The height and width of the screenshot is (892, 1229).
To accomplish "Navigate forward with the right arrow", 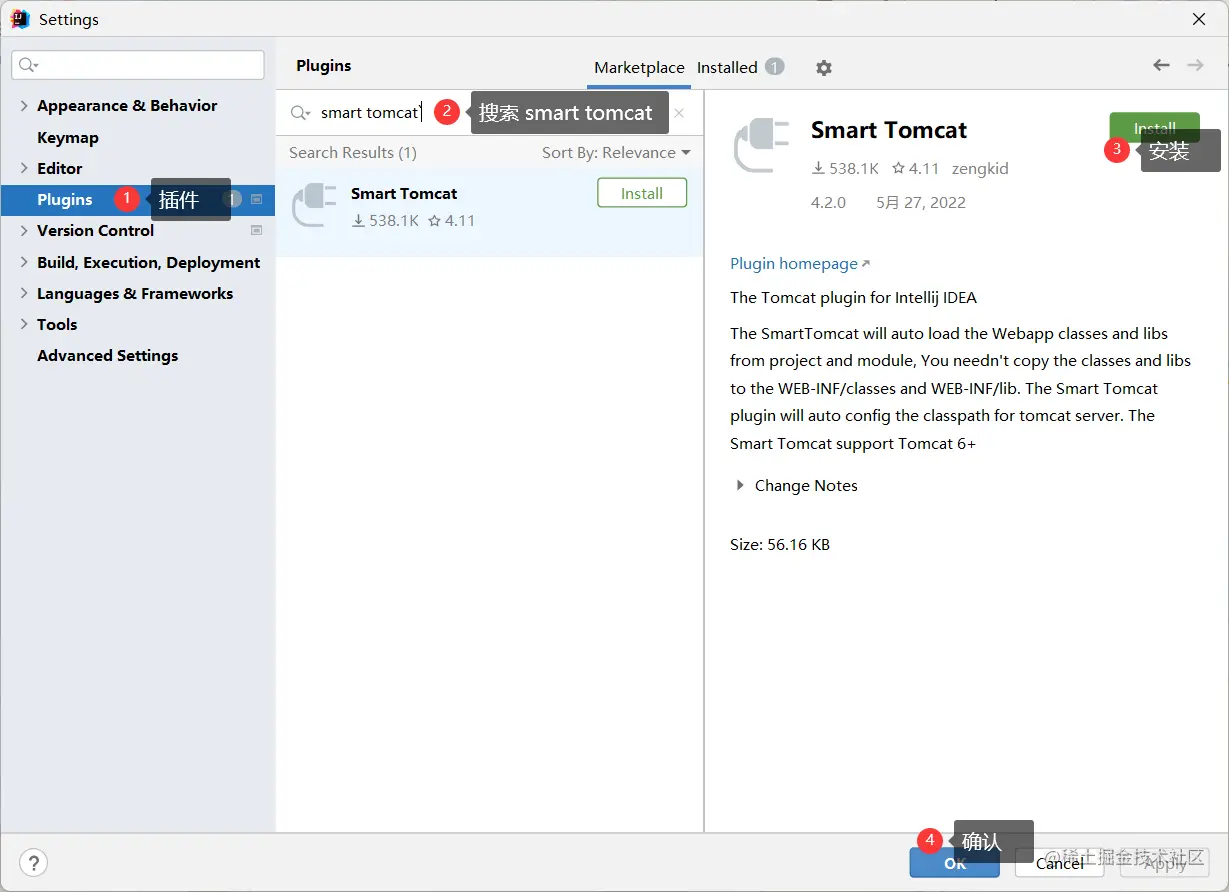I will click(x=1195, y=65).
